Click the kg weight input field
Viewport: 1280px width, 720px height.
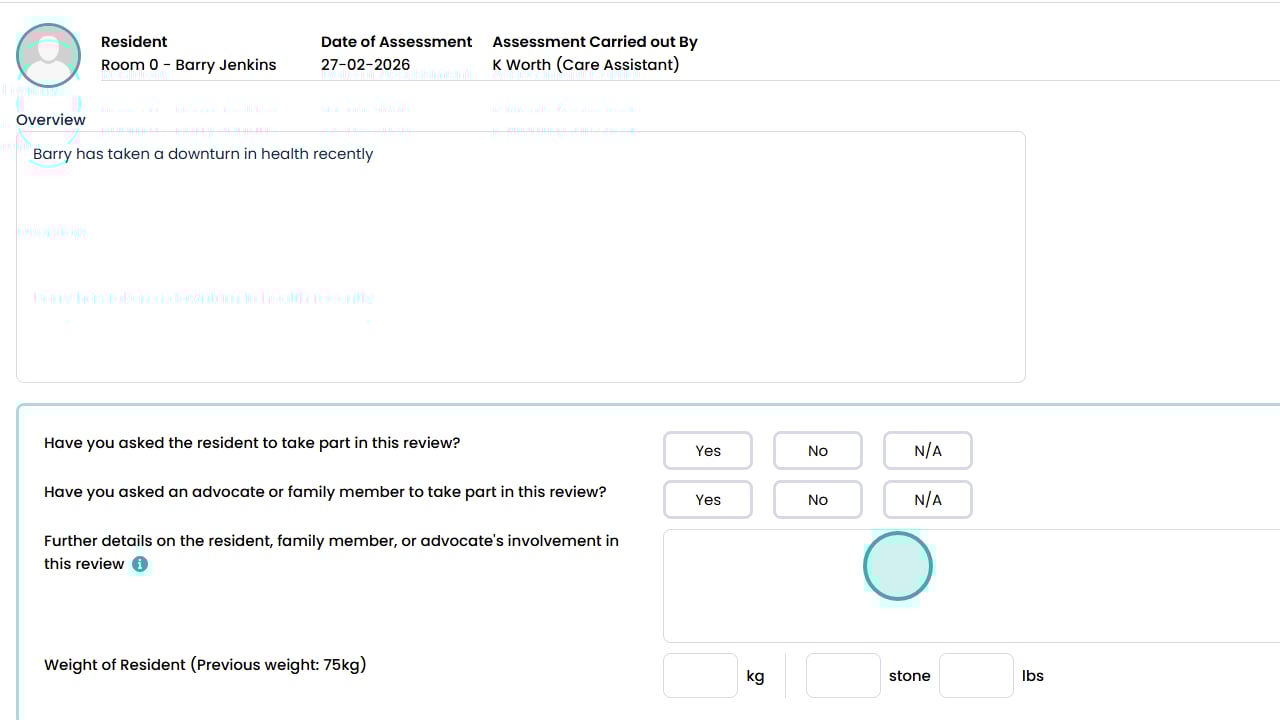pyautogui.click(x=700, y=676)
